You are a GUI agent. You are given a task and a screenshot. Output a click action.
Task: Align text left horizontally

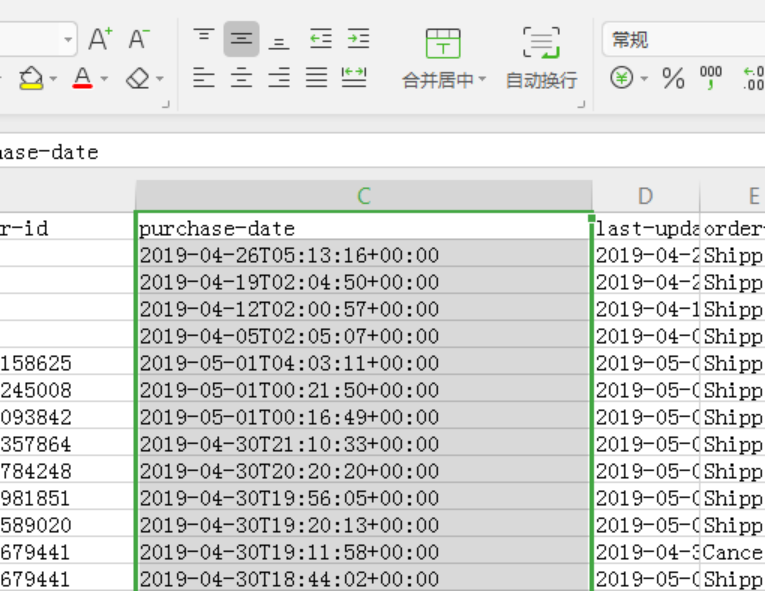(x=203, y=78)
